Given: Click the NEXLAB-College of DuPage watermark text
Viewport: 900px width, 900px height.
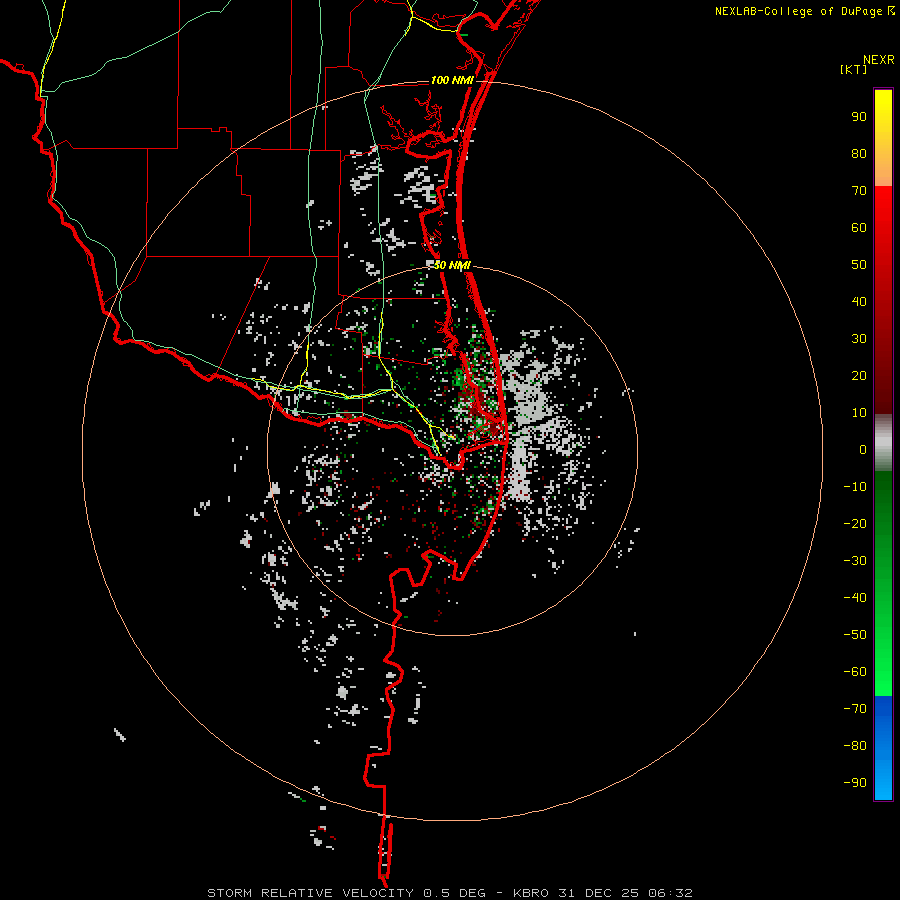Looking at the screenshot, I should click(804, 11).
